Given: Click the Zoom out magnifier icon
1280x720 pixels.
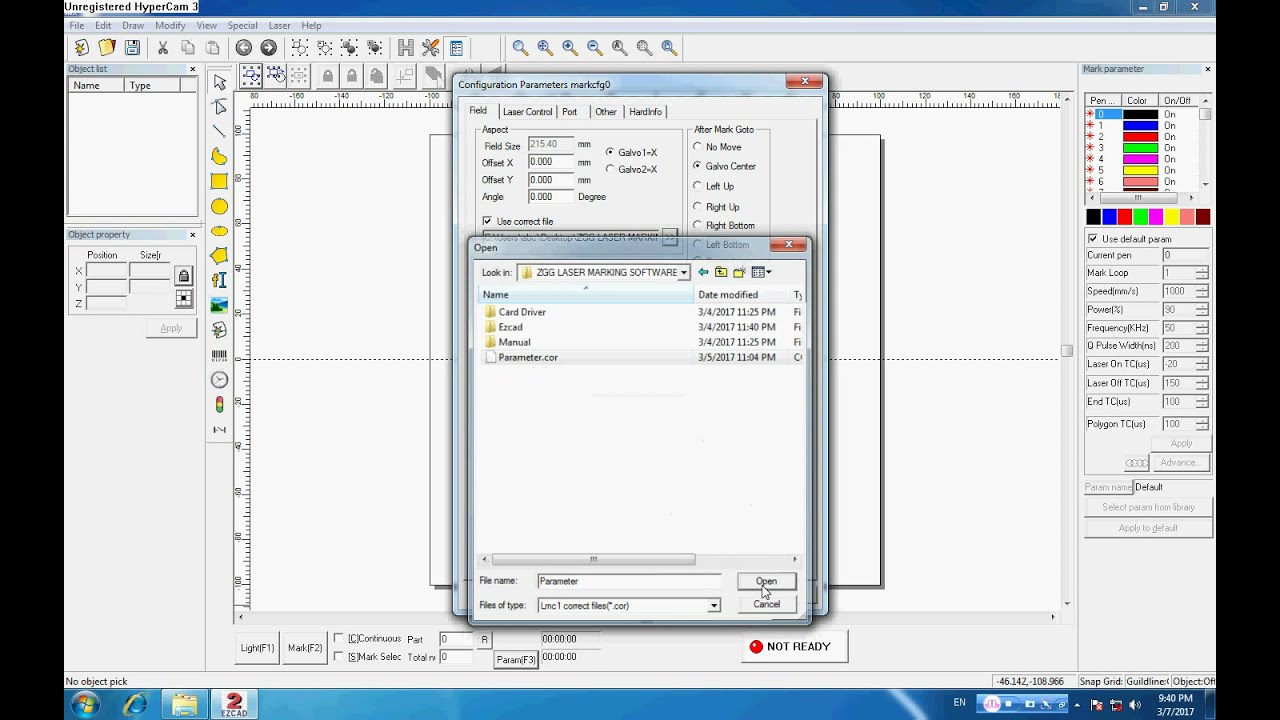Looking at the screenshot, I should [594, 47].
